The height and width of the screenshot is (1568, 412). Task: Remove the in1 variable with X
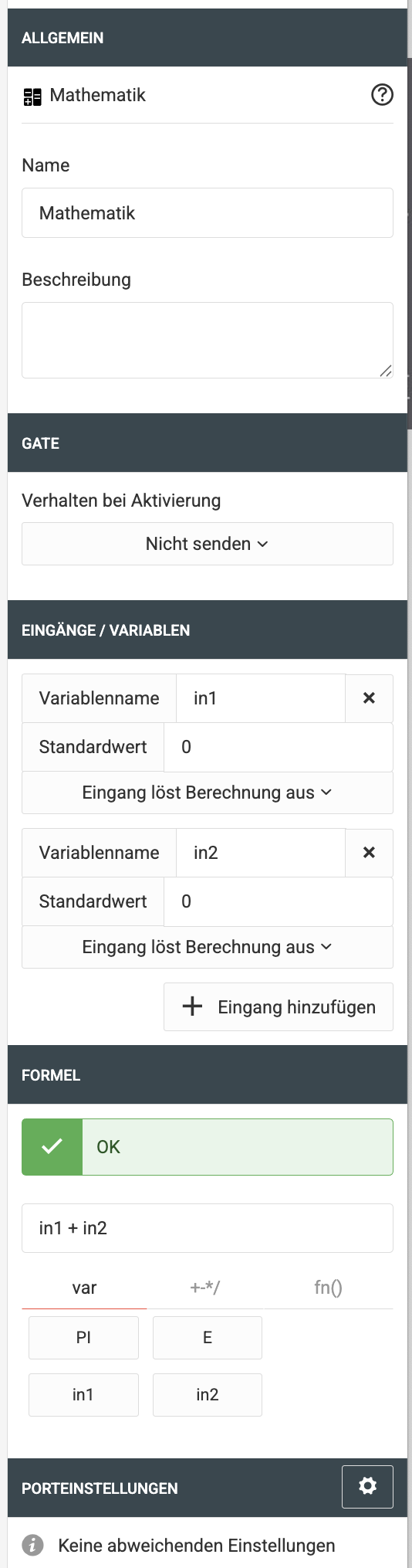click(369, 698)
